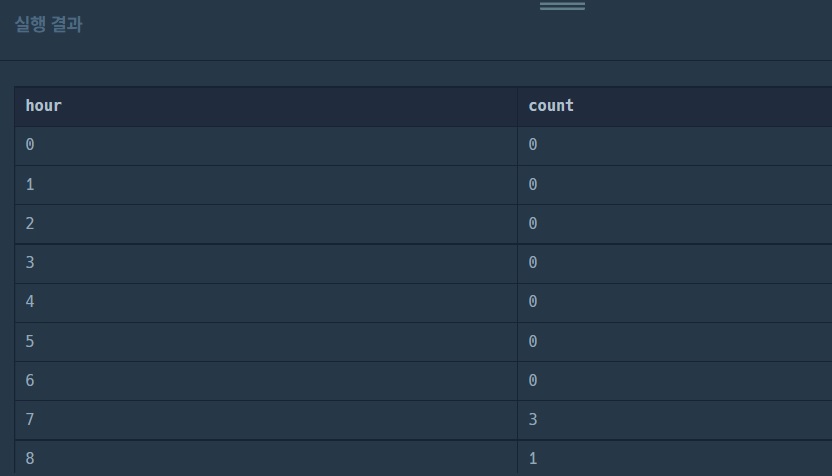832x476 pixels.
Task: Click the 'hour' column header
Action: [266, 106]
